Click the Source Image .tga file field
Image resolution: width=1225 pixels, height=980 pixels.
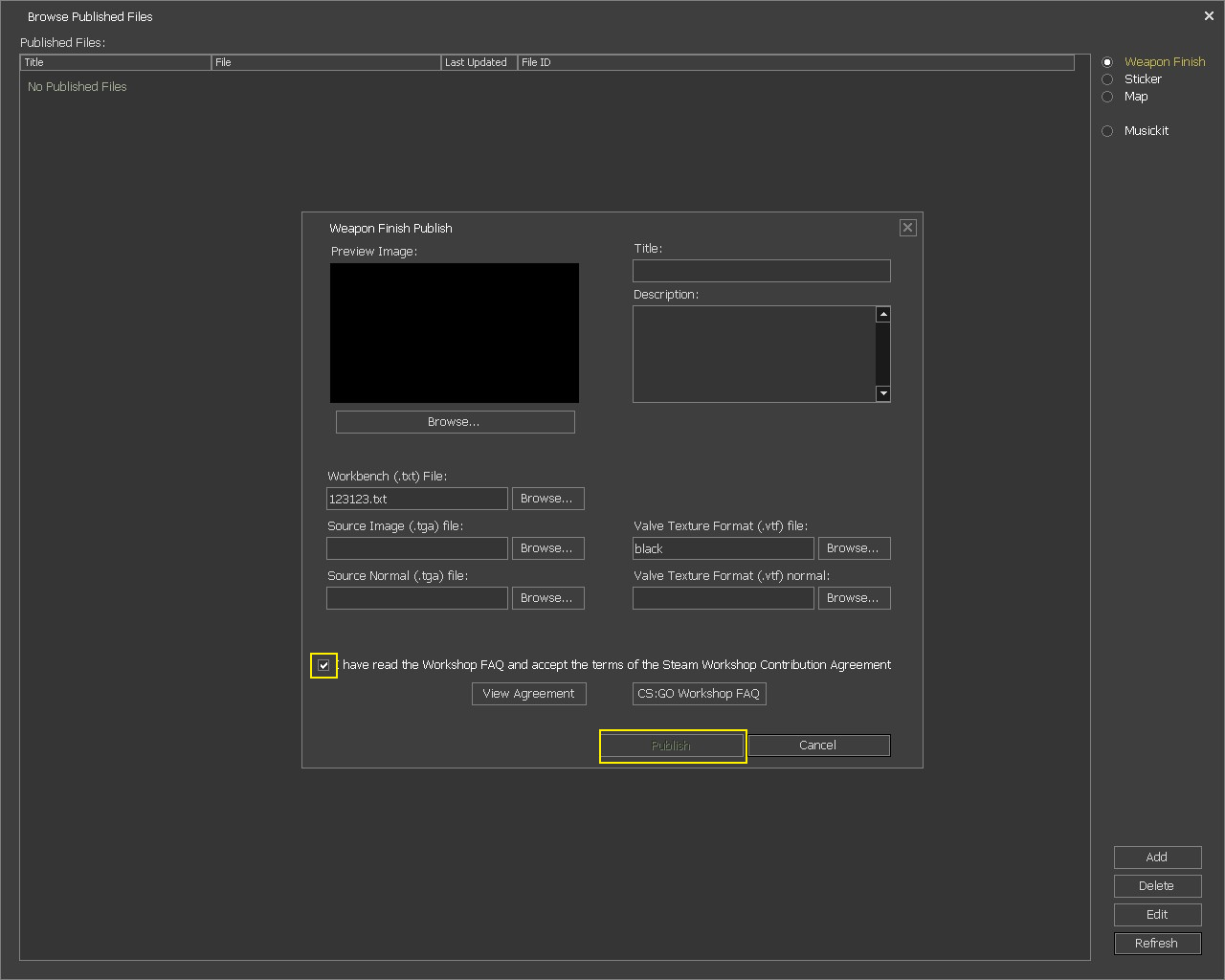coord(416,548)
